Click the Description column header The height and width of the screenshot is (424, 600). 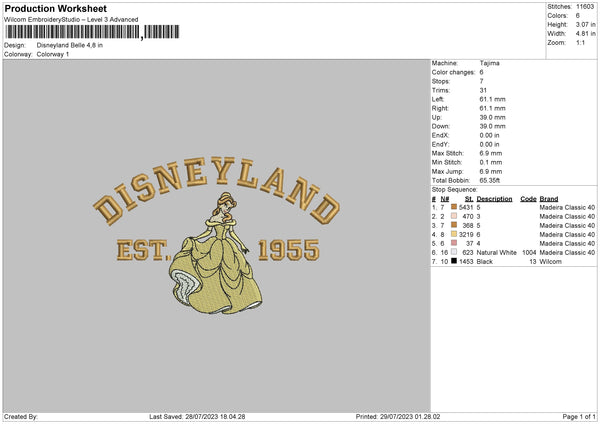(x=494, y=199)
